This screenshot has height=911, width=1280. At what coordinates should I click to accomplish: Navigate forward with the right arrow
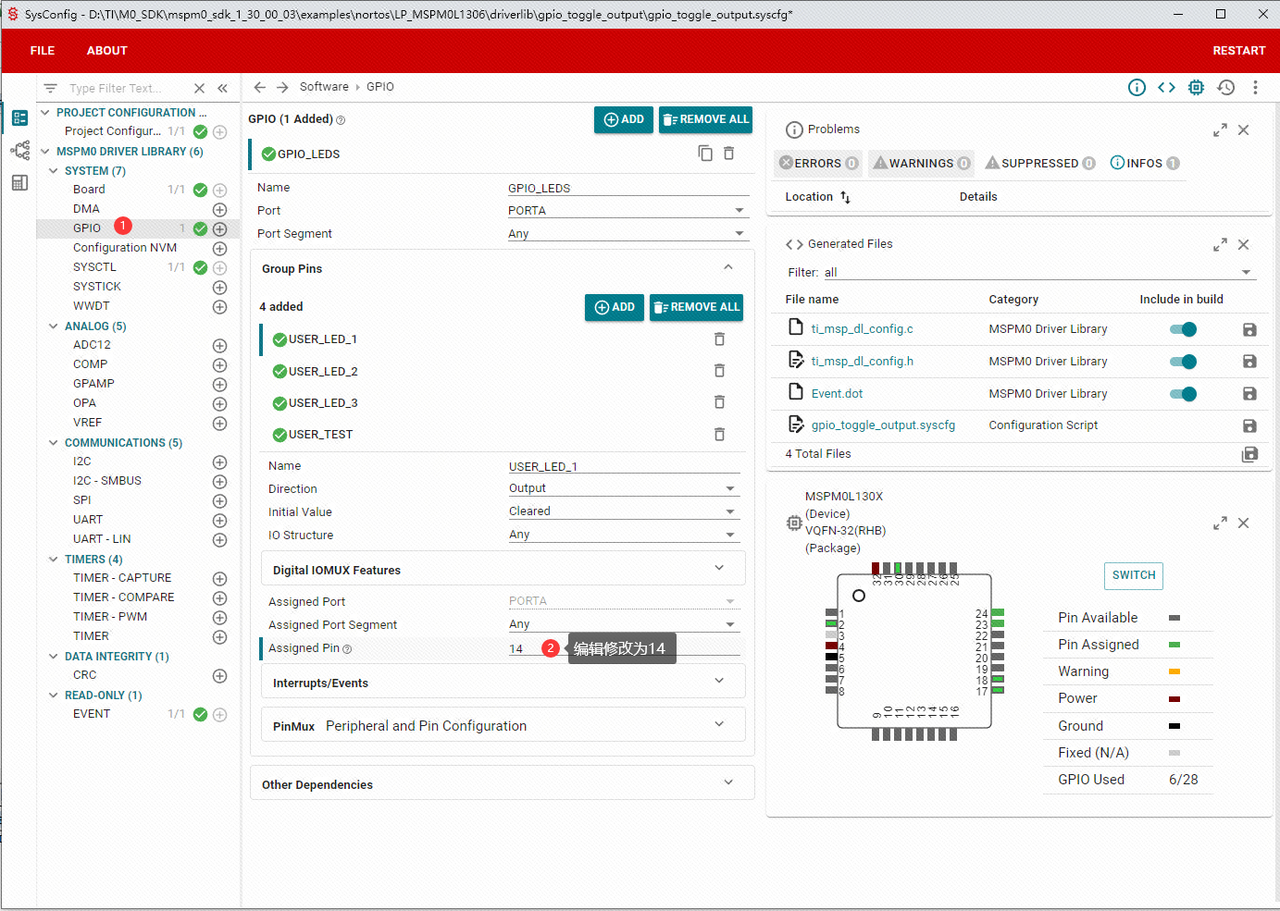pos(283,87)
